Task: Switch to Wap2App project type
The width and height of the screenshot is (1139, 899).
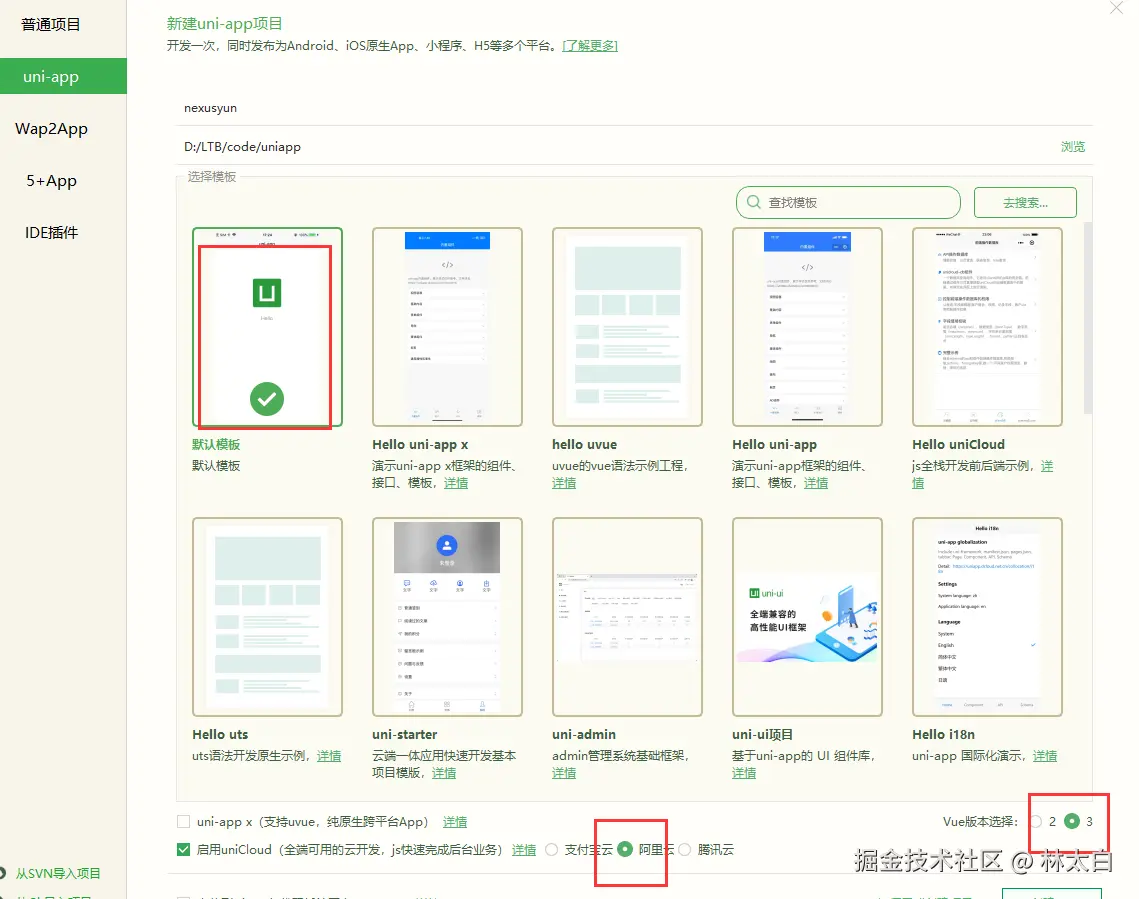Action: [x=51, y=129]
